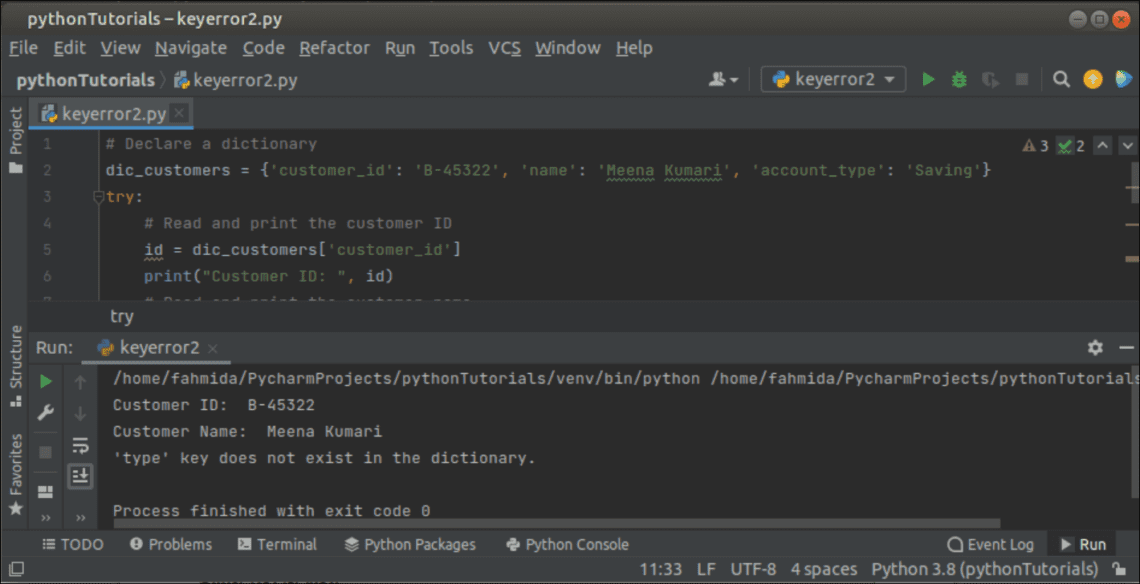Start debugging with the Debug icon
The width and height of the screenshot is (1140, 584).
[958, 79]
